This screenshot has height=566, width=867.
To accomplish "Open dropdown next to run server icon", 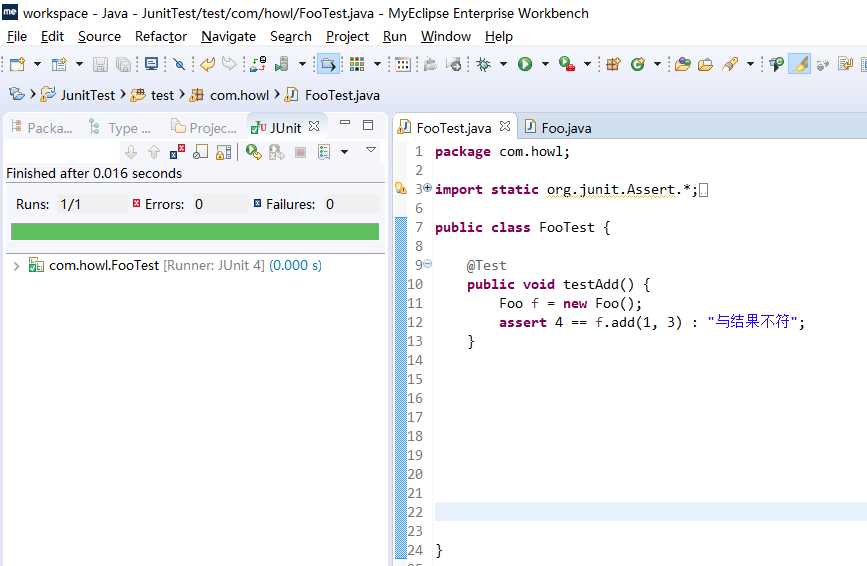I will coord(302,64).
